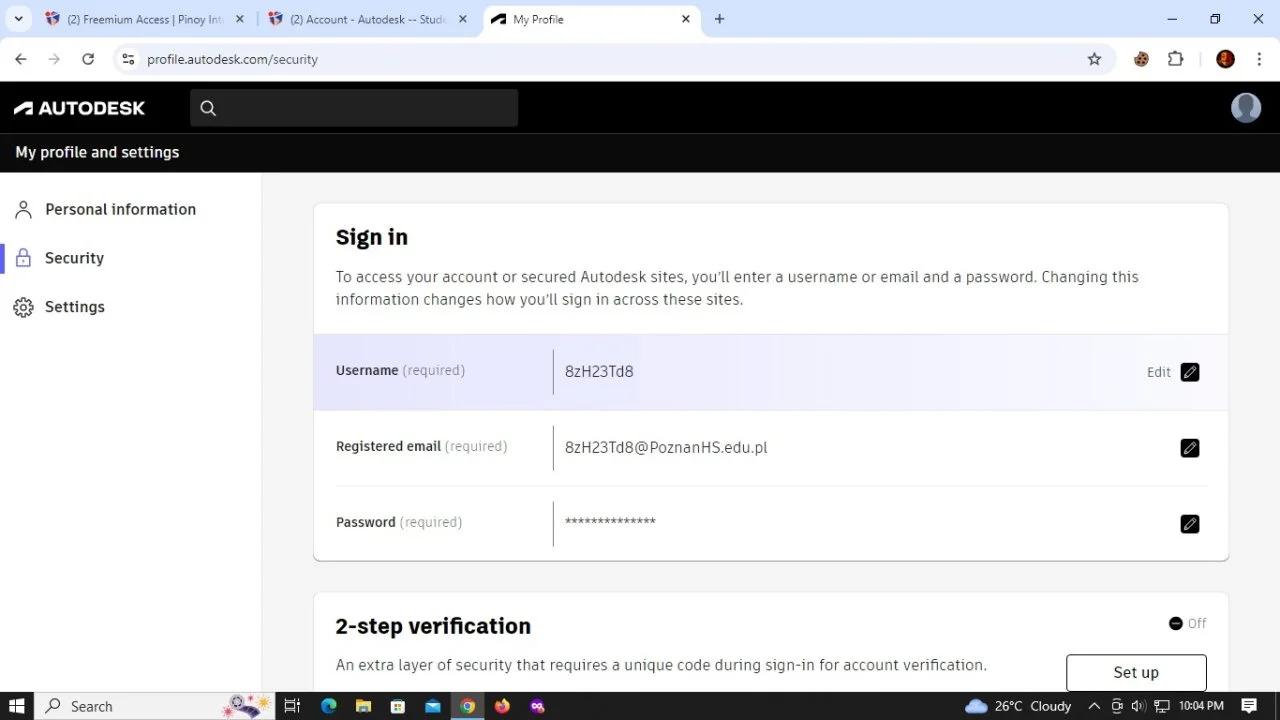Go back in browser
Screen dimensions: 1280x720
(21, 59)
